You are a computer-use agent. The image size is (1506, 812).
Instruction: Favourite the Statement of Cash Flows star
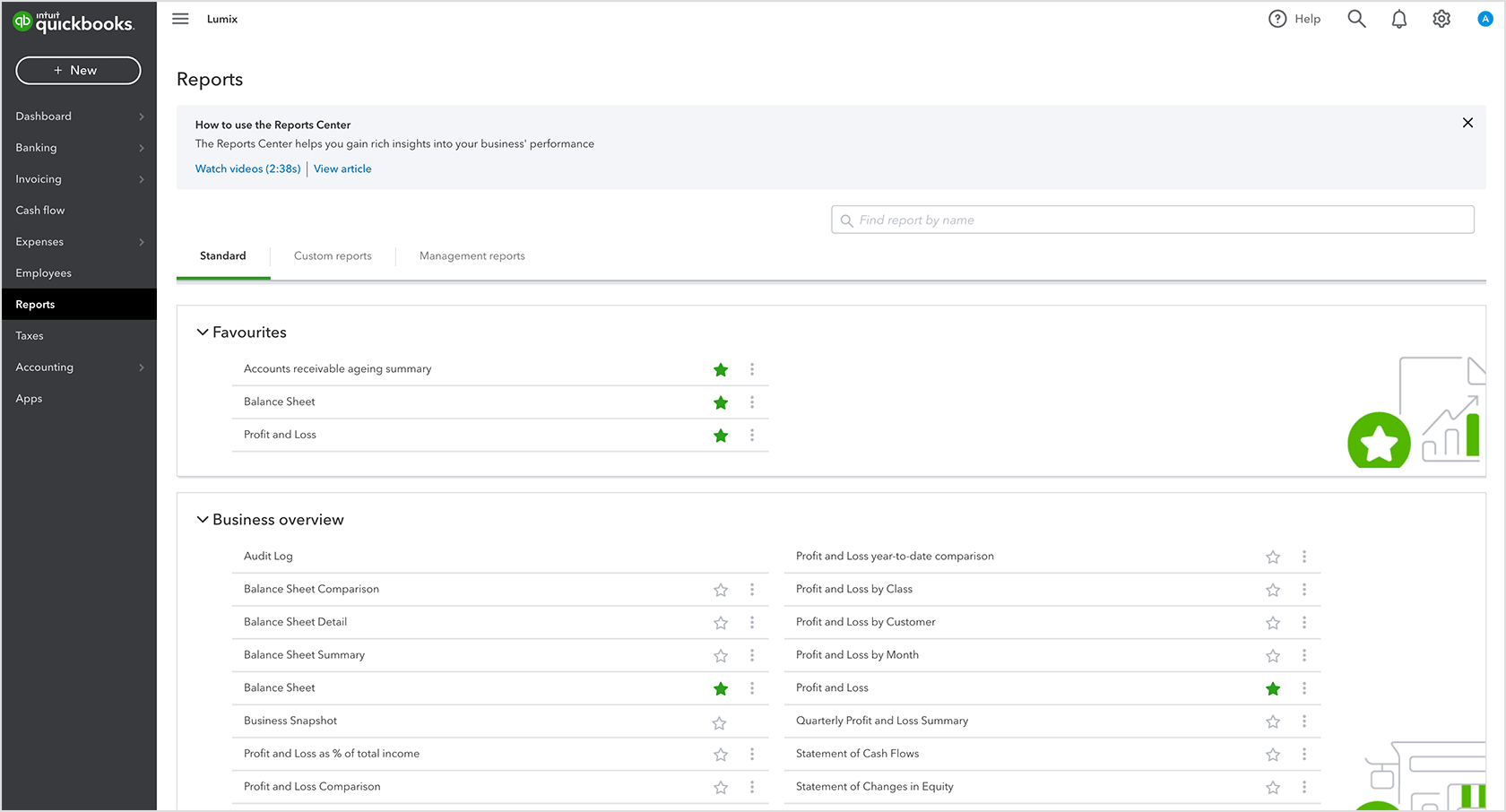tap(1273, 755)
